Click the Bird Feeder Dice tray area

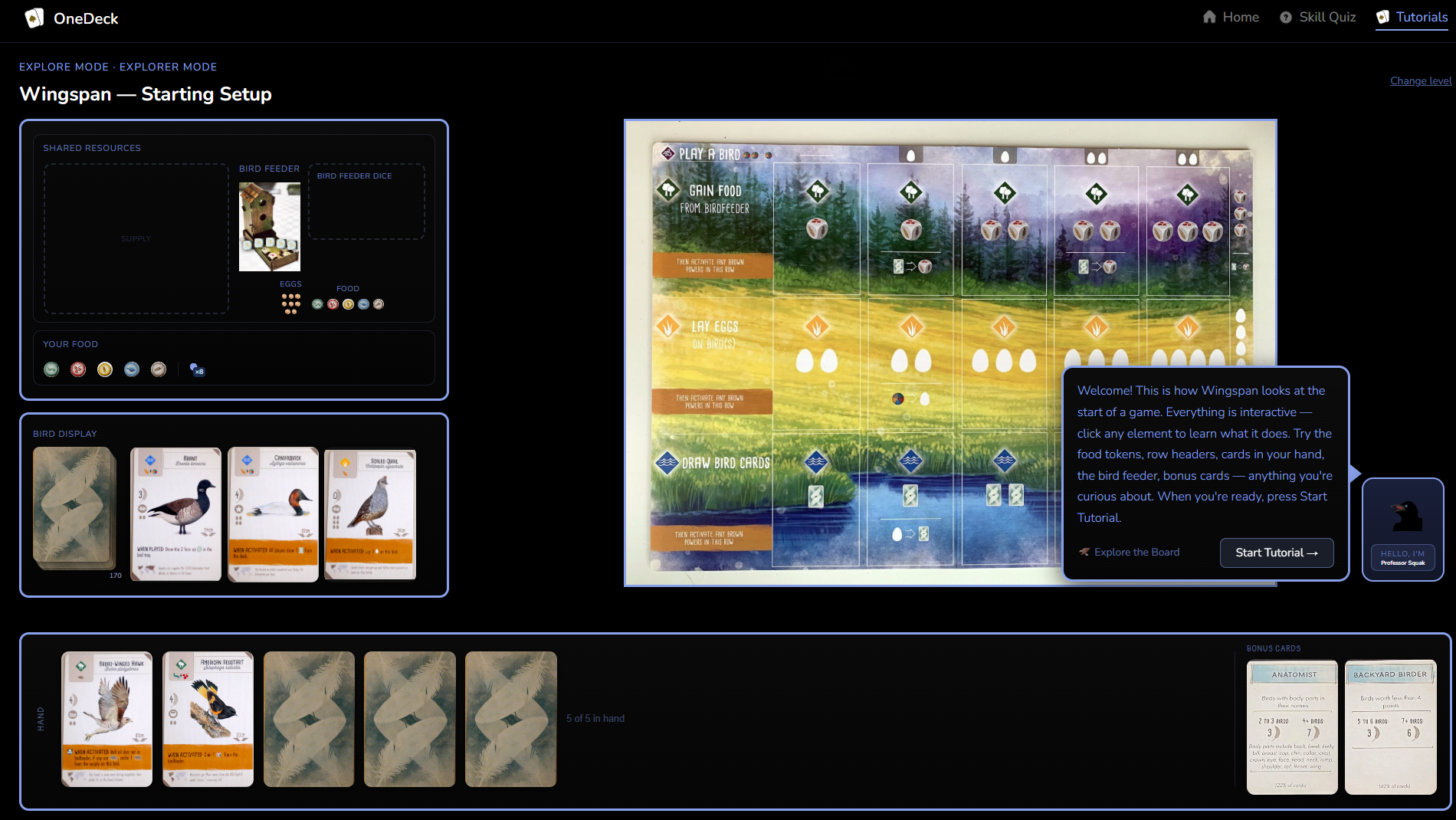[366, 202]
